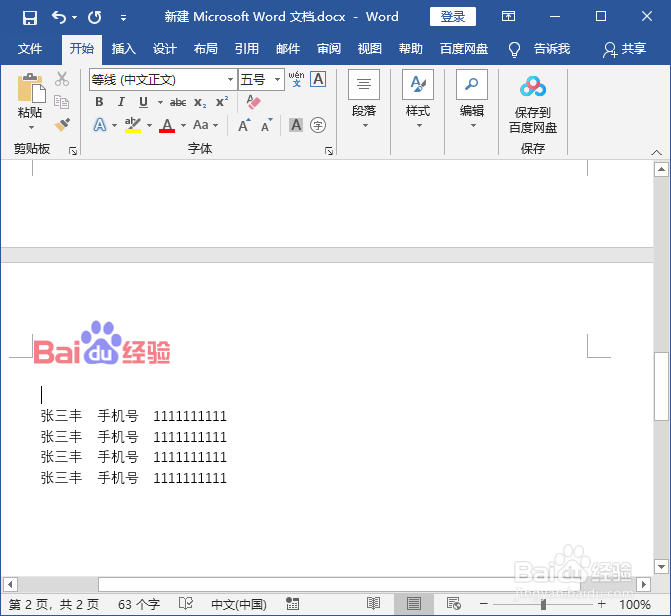Toggle subscript formatting
671x616 pixels.
point(200,102)
